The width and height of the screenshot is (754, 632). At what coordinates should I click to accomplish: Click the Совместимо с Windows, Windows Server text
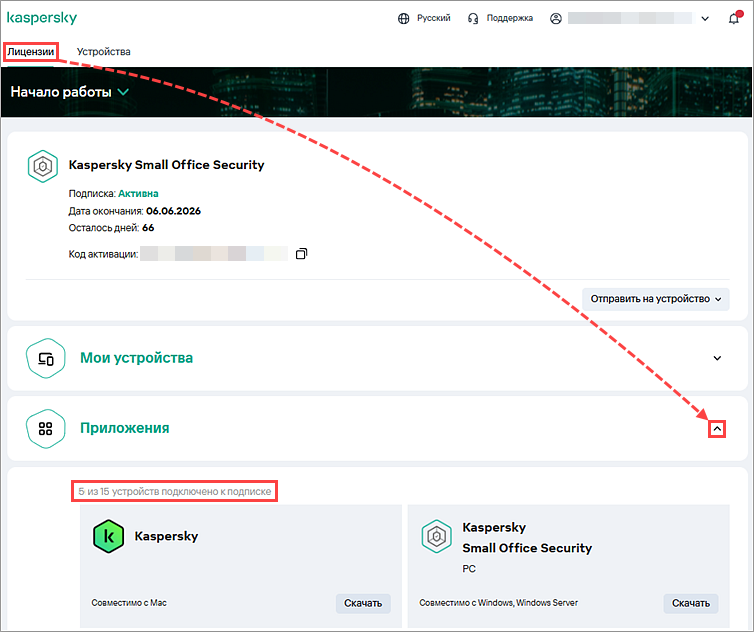pos(499,603)
